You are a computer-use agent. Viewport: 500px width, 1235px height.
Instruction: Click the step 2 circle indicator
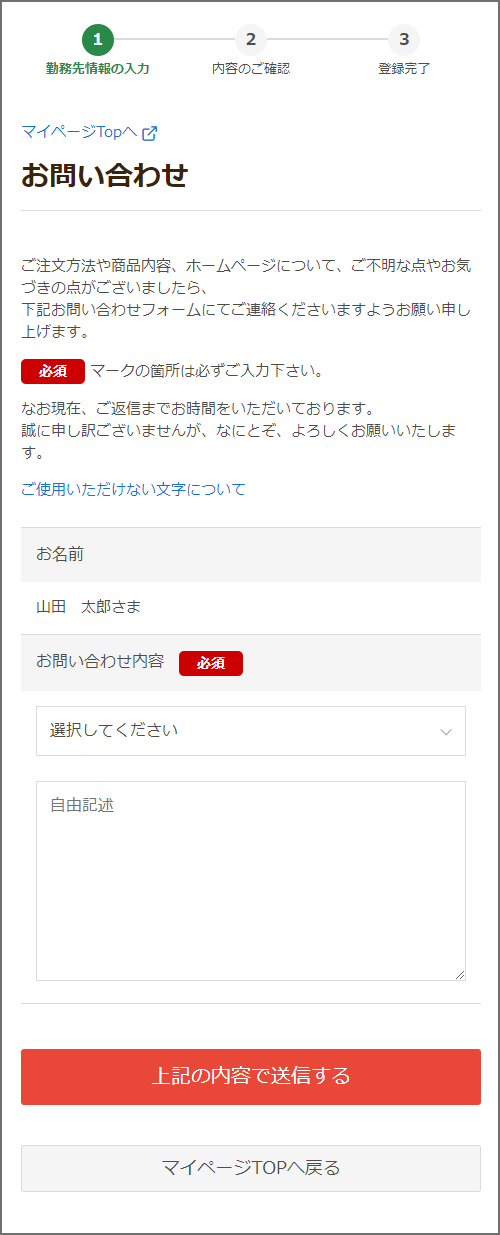click(x=251, y=40)
